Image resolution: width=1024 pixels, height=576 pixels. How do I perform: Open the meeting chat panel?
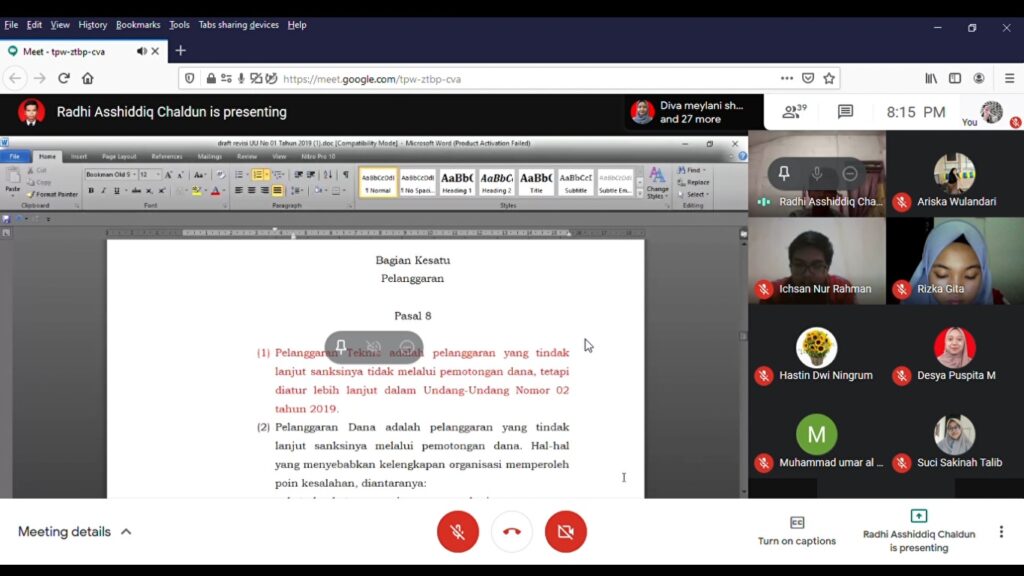(x=845, y=112)
